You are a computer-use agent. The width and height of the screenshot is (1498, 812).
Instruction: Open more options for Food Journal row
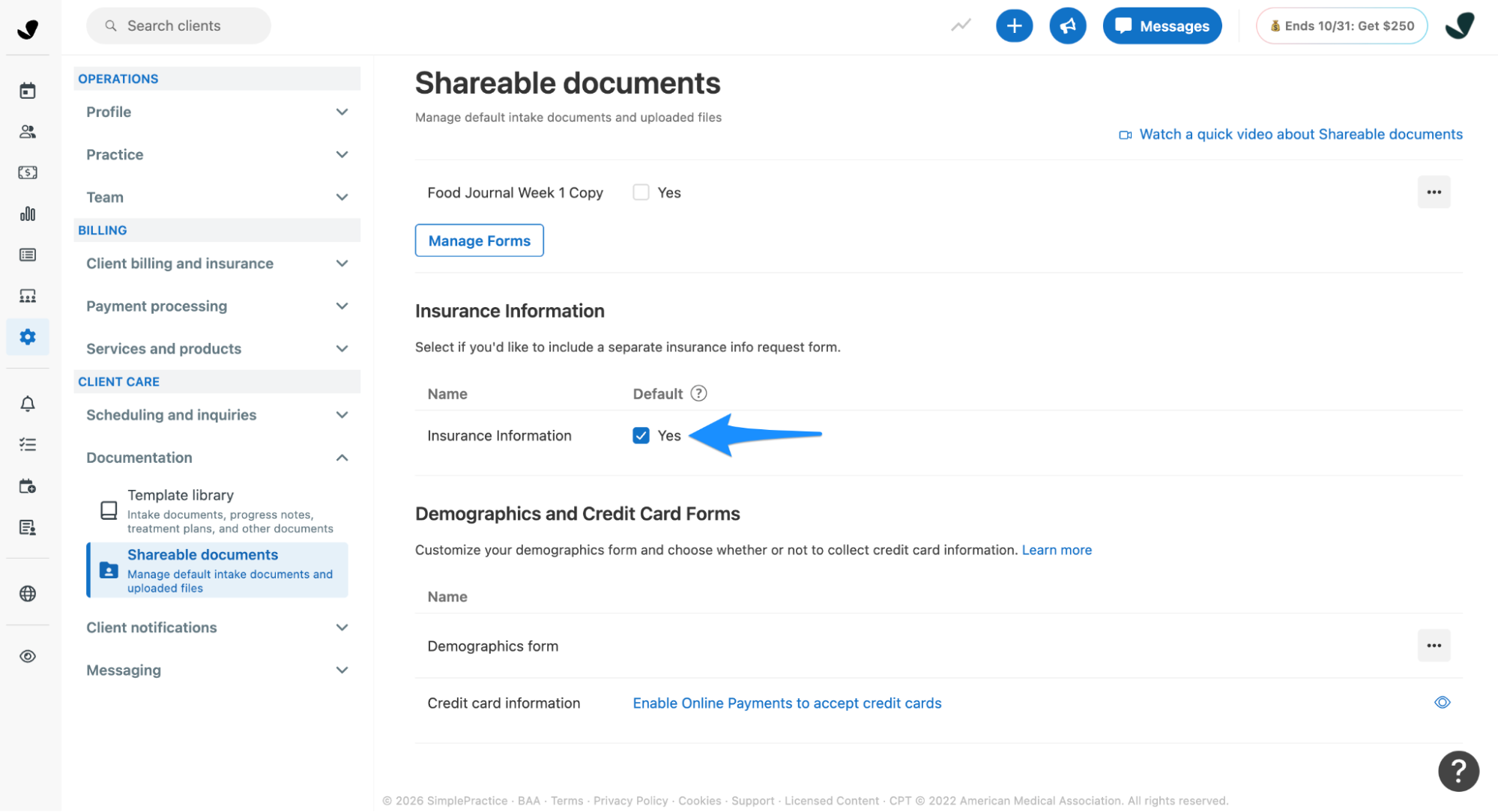tap(1434, 193)
